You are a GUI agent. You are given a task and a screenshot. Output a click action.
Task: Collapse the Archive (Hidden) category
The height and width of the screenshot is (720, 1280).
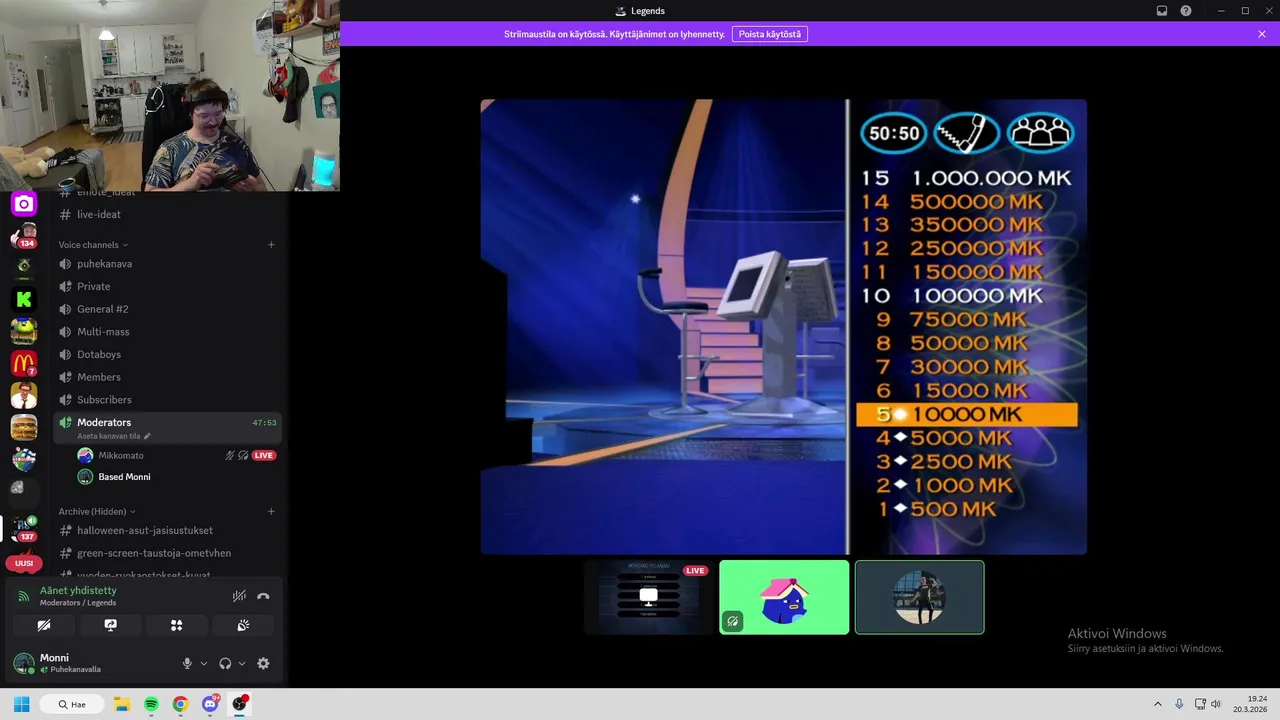coord(97,512)
